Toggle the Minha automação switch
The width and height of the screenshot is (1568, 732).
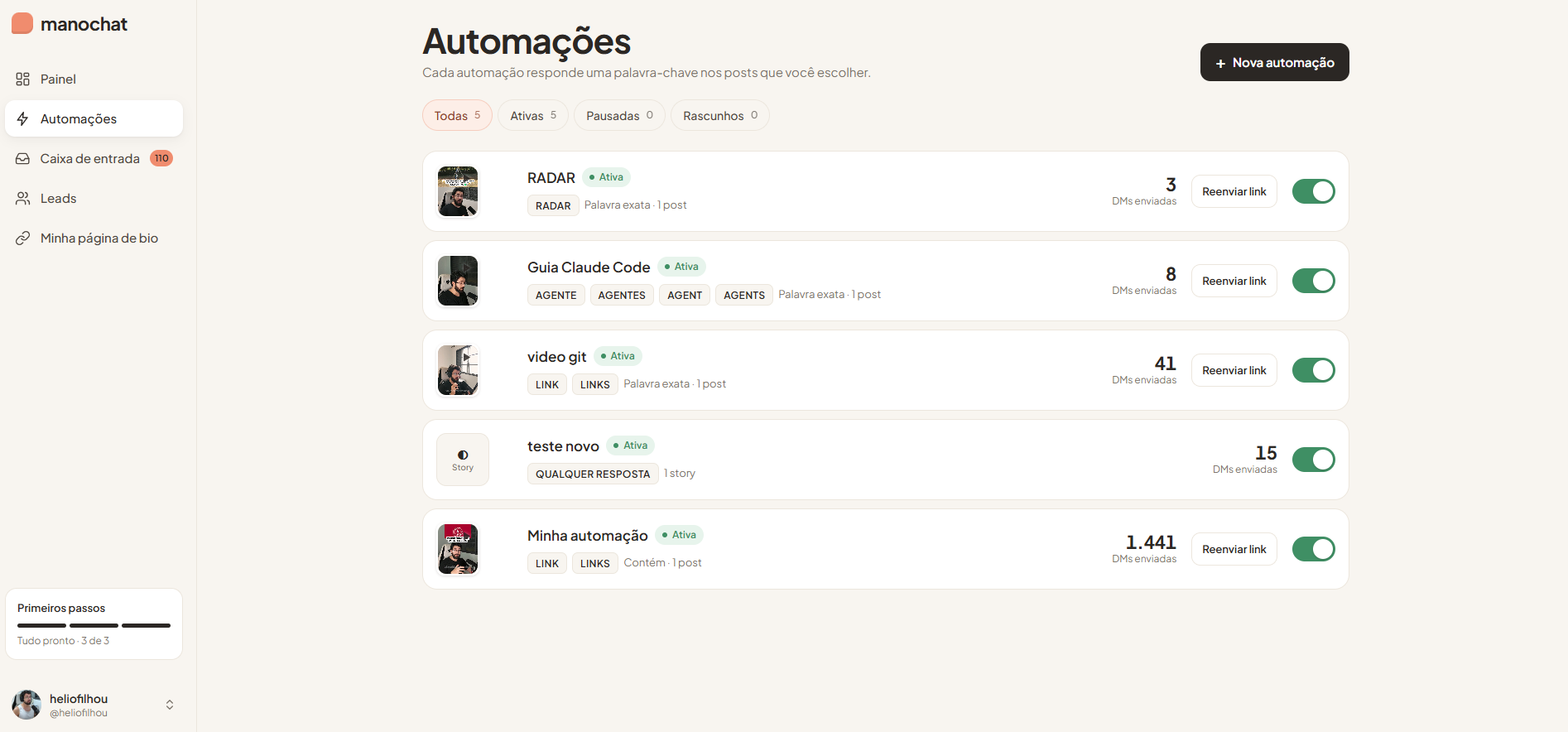click(1314, 549)
